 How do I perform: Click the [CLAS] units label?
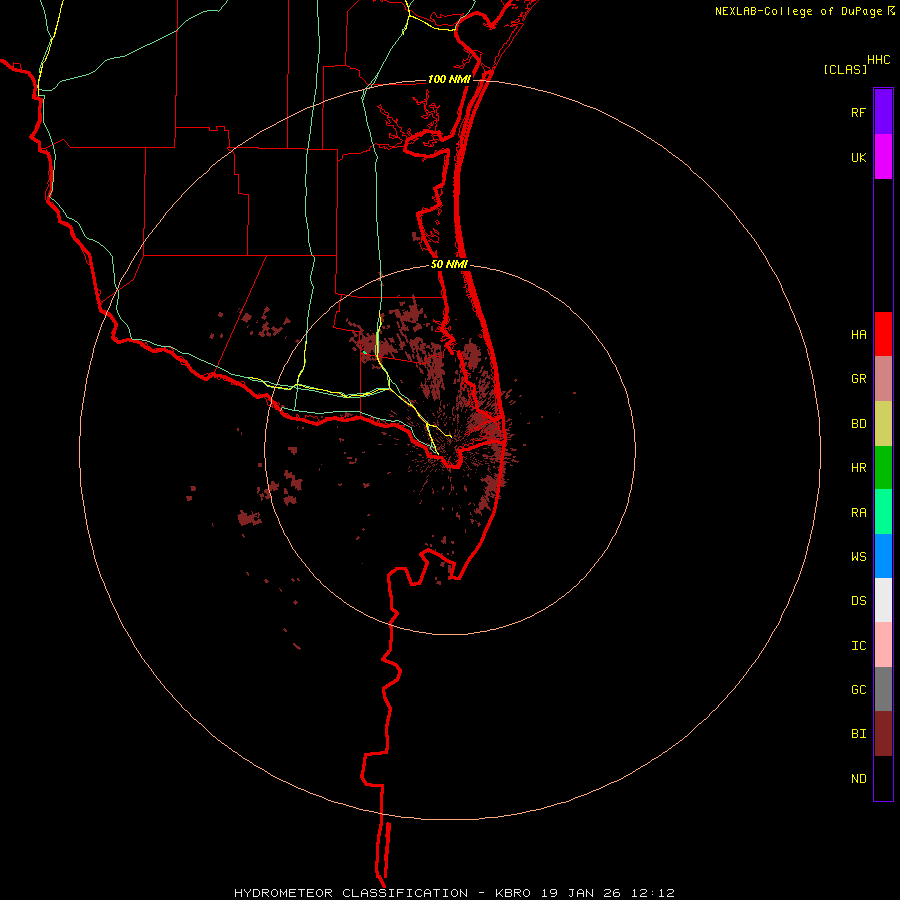pos(845,70)
